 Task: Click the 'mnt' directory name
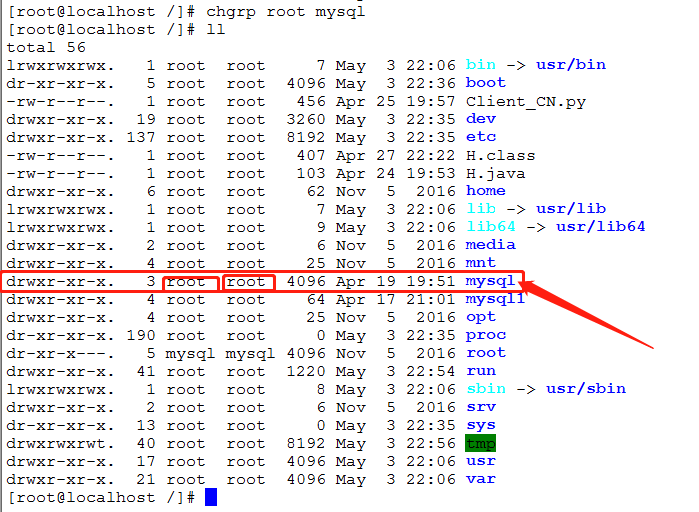click(x=481, y=263)
